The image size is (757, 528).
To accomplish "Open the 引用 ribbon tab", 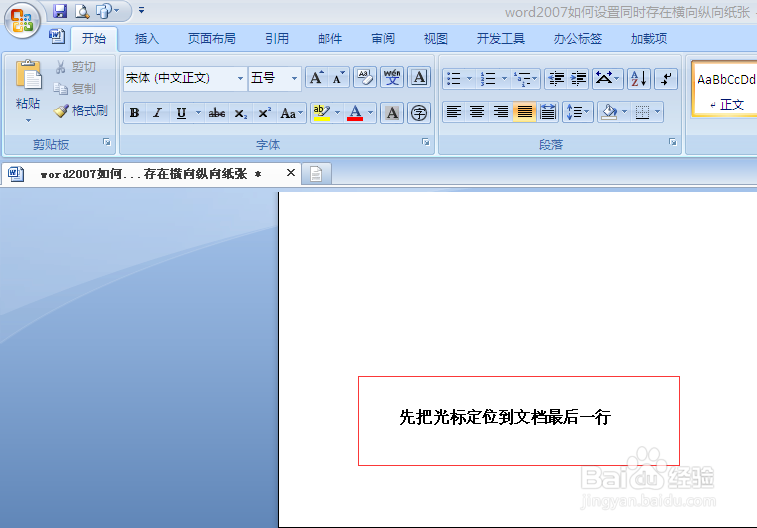I will tap(277, 39).
